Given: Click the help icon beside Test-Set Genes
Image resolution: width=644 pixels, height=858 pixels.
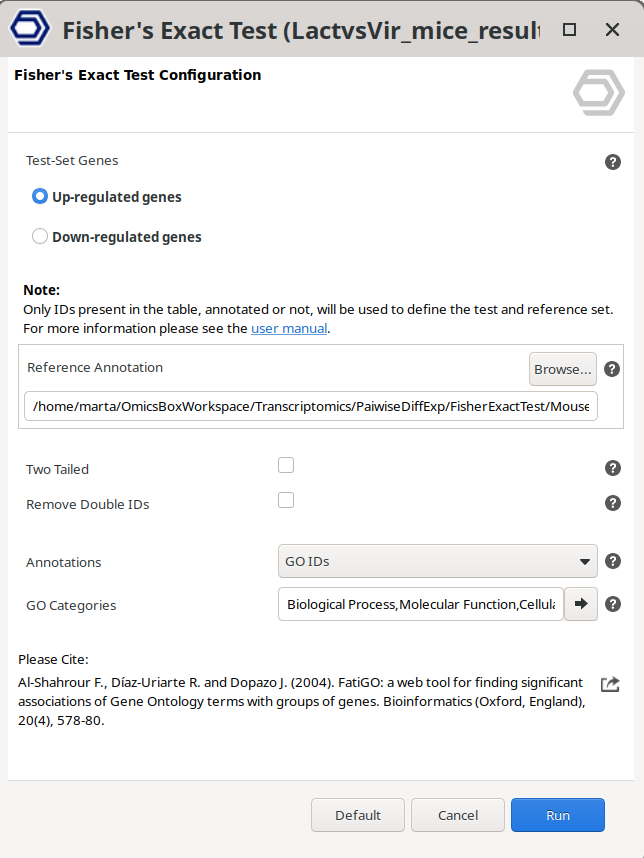Looking at the screenshot, I should coord(613,162).
